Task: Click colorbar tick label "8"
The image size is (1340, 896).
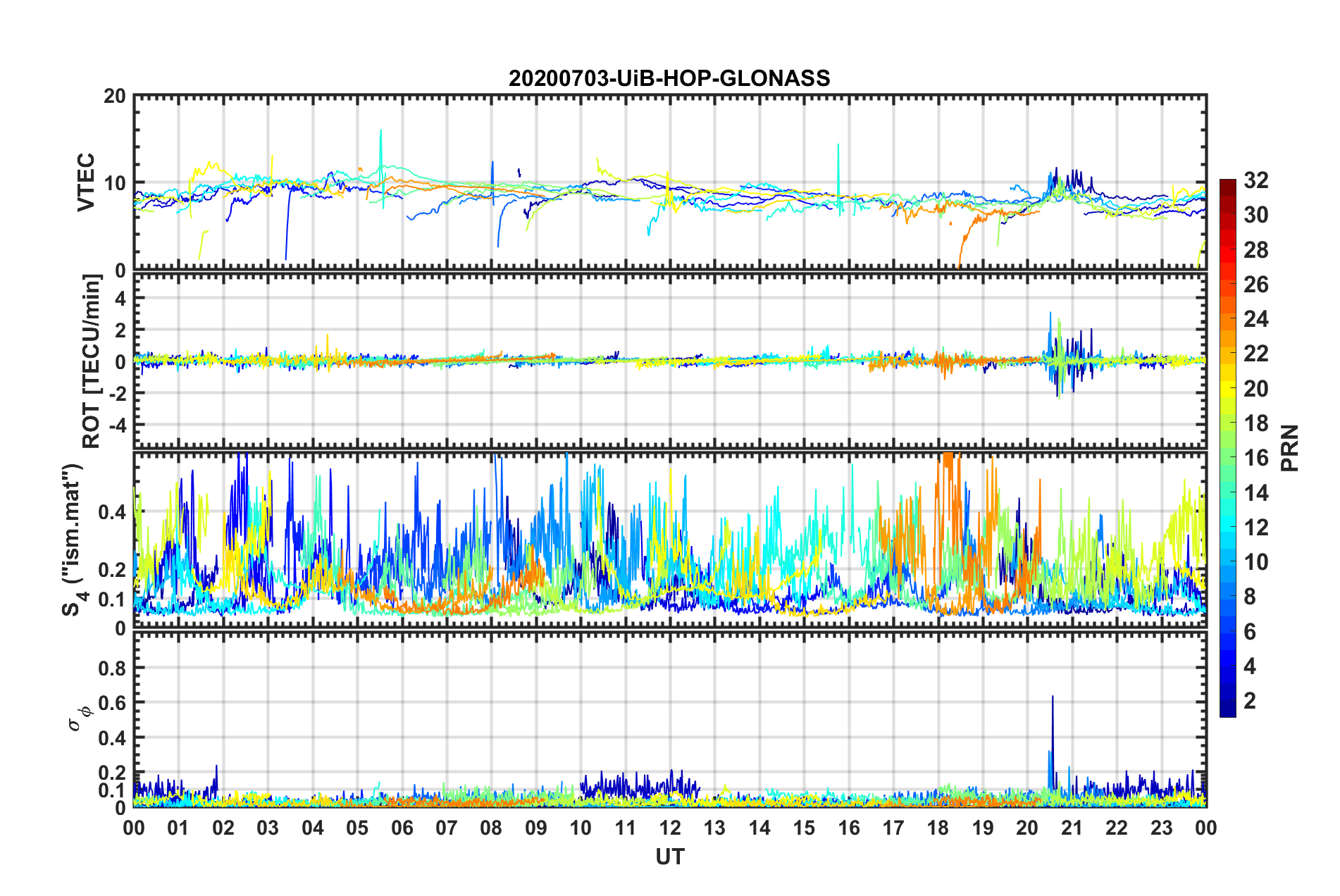Action: (x=1250, y=597)
